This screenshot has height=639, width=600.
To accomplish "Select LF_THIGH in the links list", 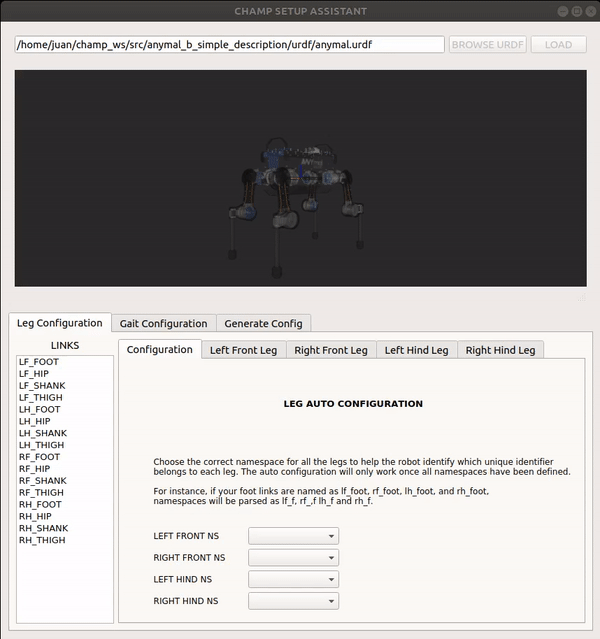I will click(x=41, y=397).
